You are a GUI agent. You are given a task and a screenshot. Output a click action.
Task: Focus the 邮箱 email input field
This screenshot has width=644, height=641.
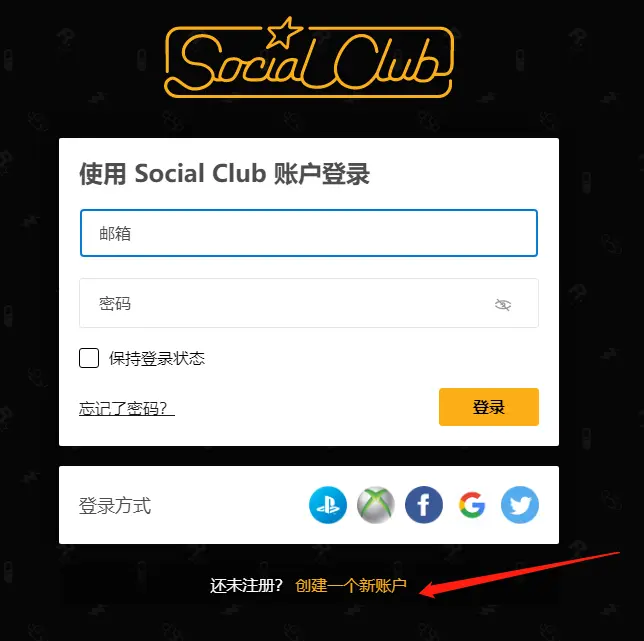point(309,233)
